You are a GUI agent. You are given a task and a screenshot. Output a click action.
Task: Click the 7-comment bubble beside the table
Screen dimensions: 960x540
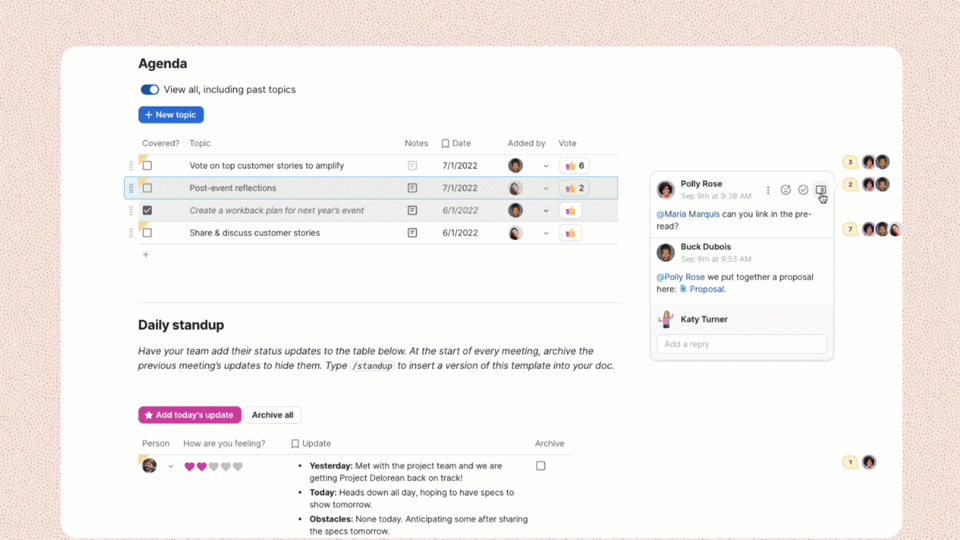coord(850,230)
